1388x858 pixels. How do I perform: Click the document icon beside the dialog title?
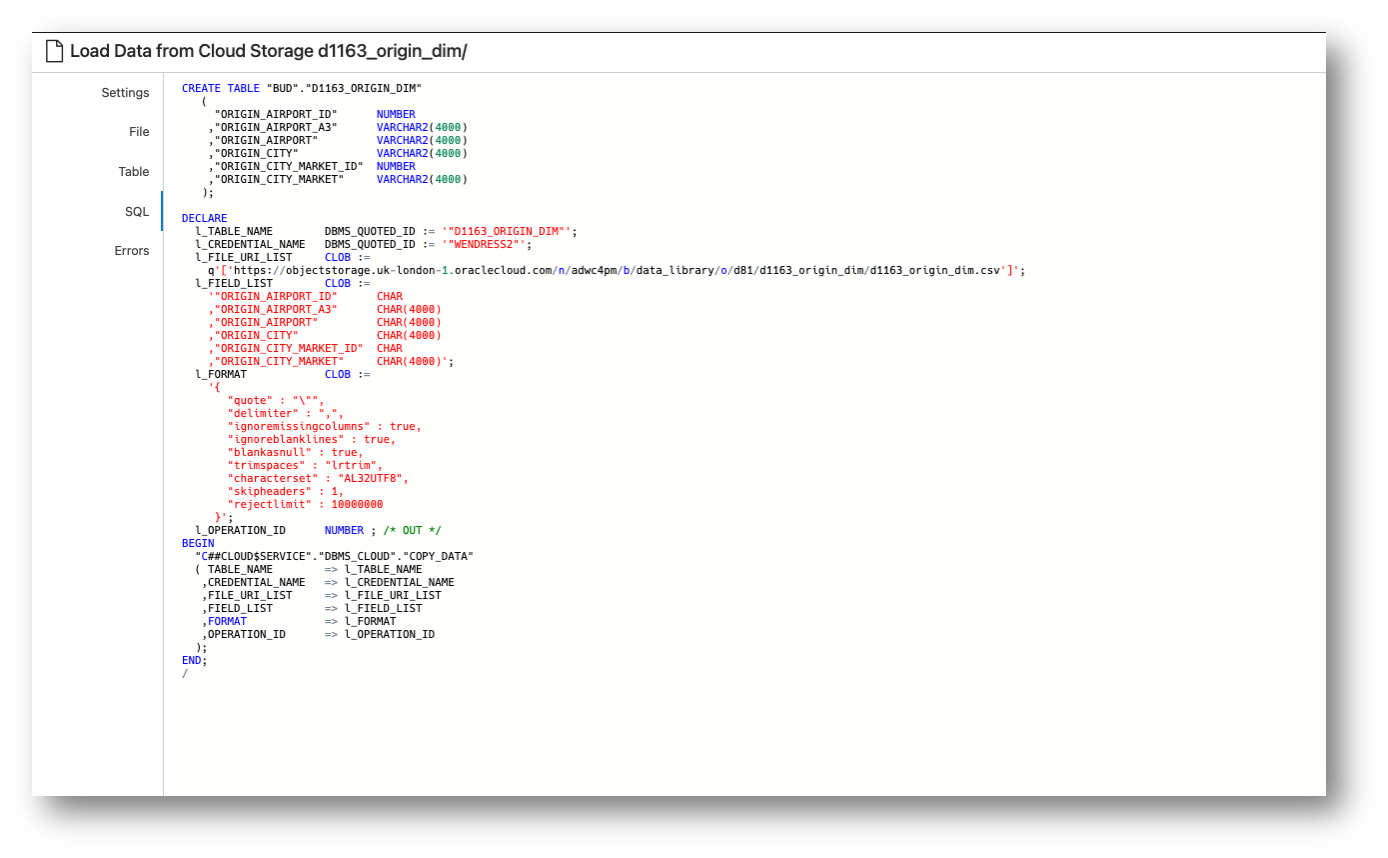pos(54,50)
